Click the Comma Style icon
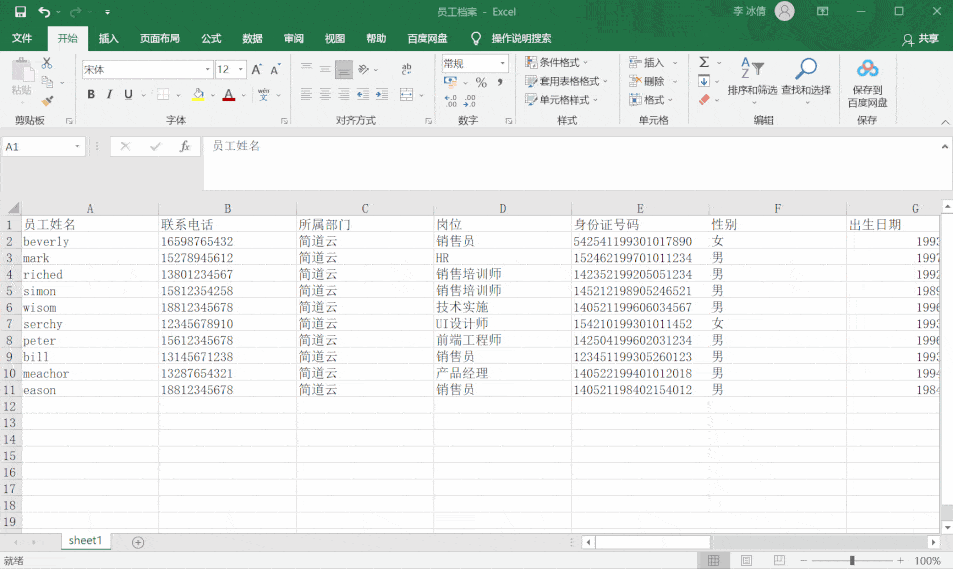The height and width of the screenshot is (569, 953). coord(500,82)
